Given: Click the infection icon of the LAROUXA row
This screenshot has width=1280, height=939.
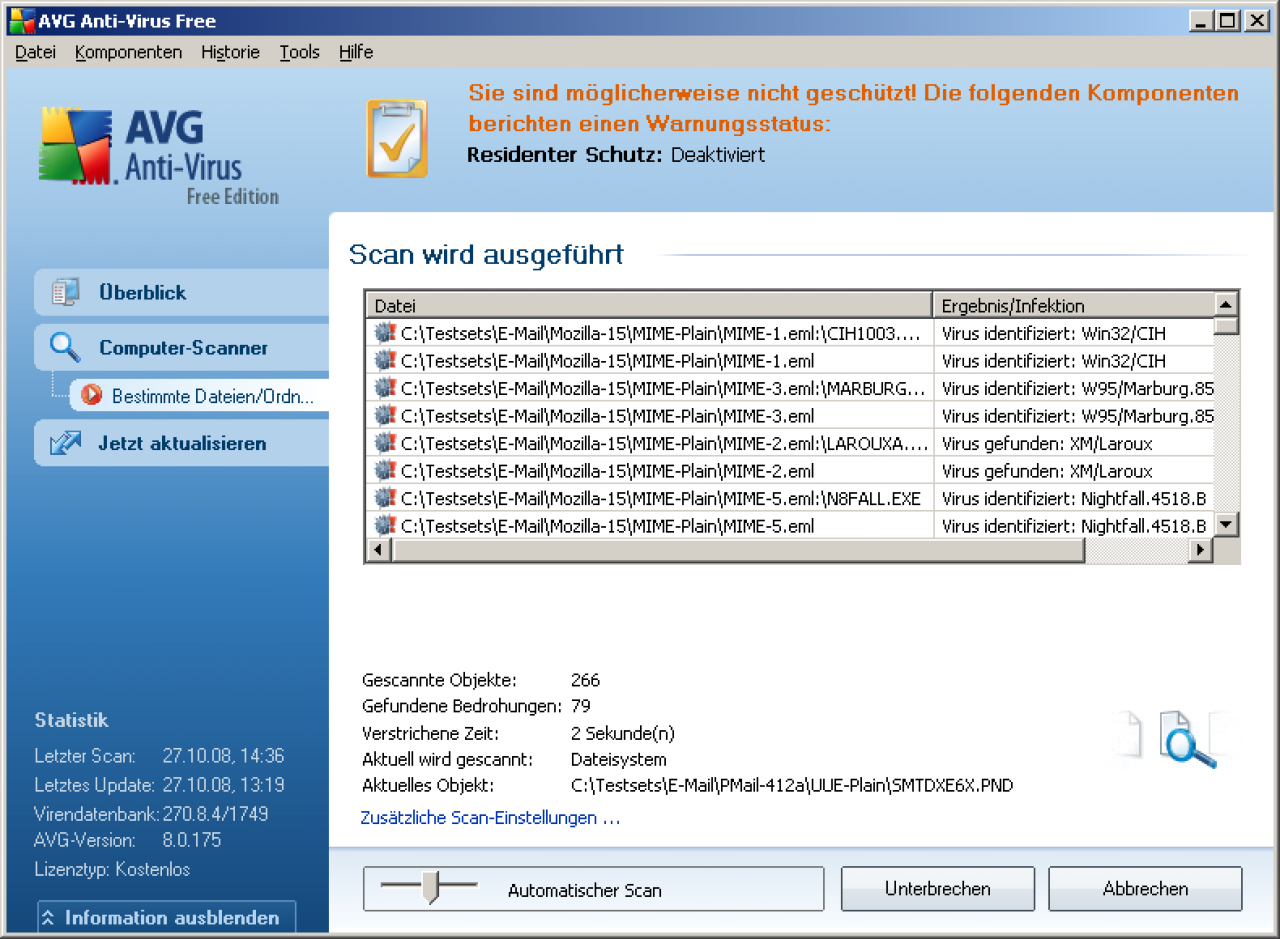Looking at the screenshot, I should (385, 443).
